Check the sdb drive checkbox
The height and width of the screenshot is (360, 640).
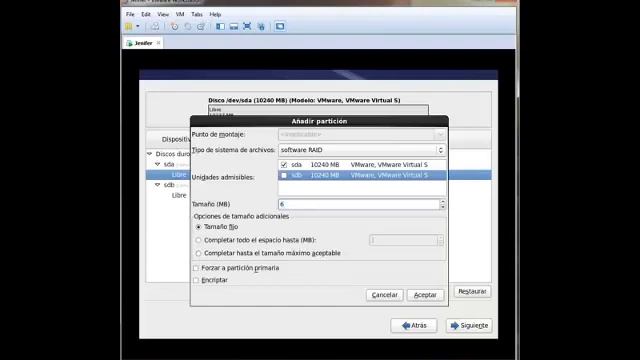click(284, 176)
